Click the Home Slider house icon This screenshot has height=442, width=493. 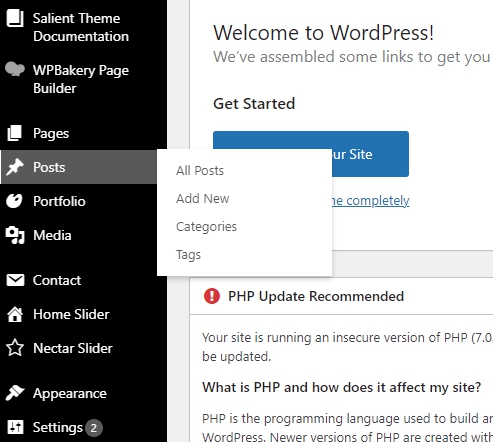[x=15, y=314]
